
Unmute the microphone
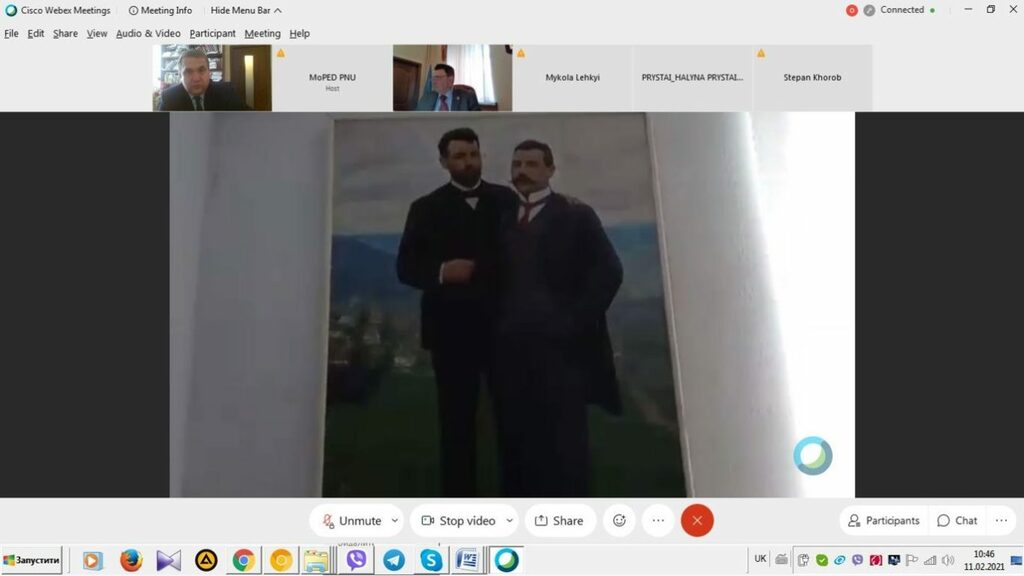(x=352, y=521)
